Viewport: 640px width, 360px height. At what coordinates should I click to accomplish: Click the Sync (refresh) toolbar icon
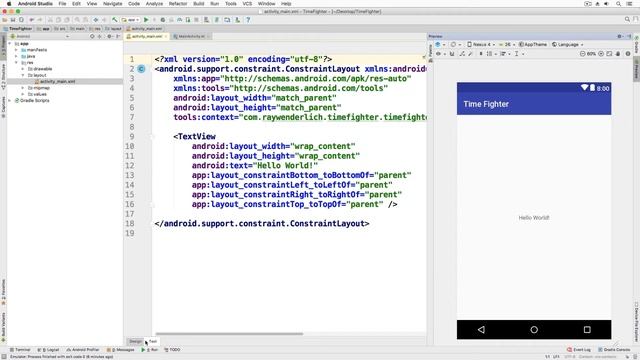pyautogui.click(x=21, y=20)
